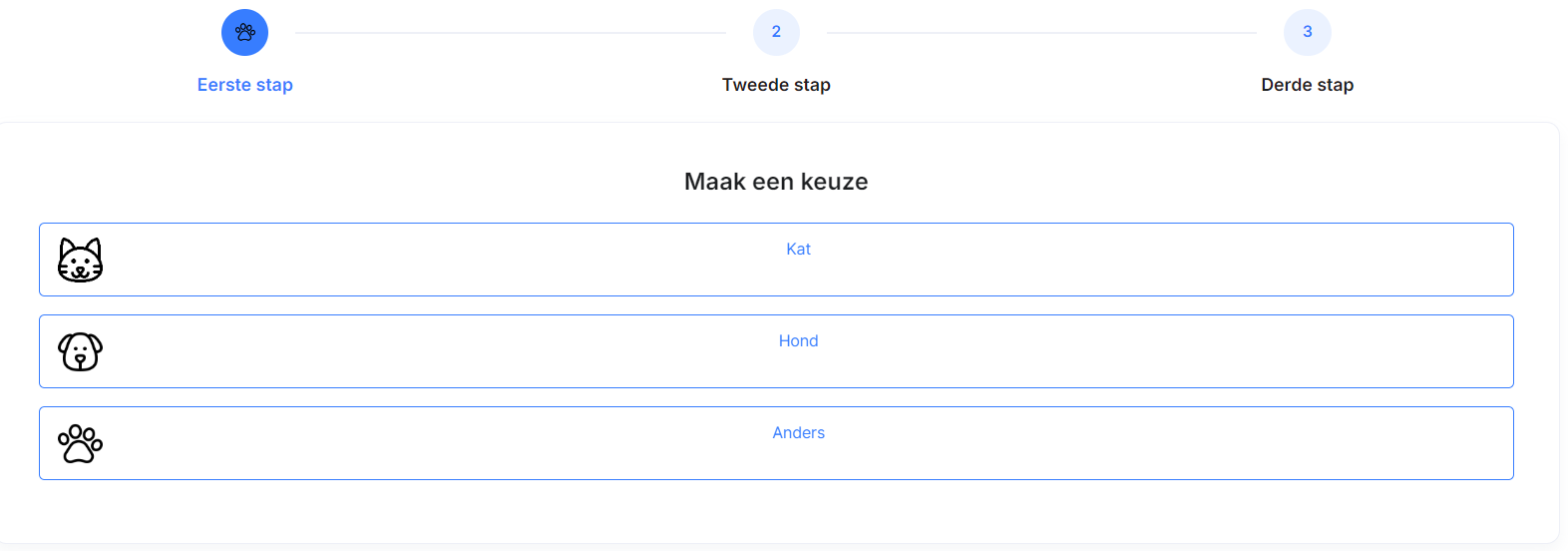Jump to step circle number 3

[x=1307, y=32]
